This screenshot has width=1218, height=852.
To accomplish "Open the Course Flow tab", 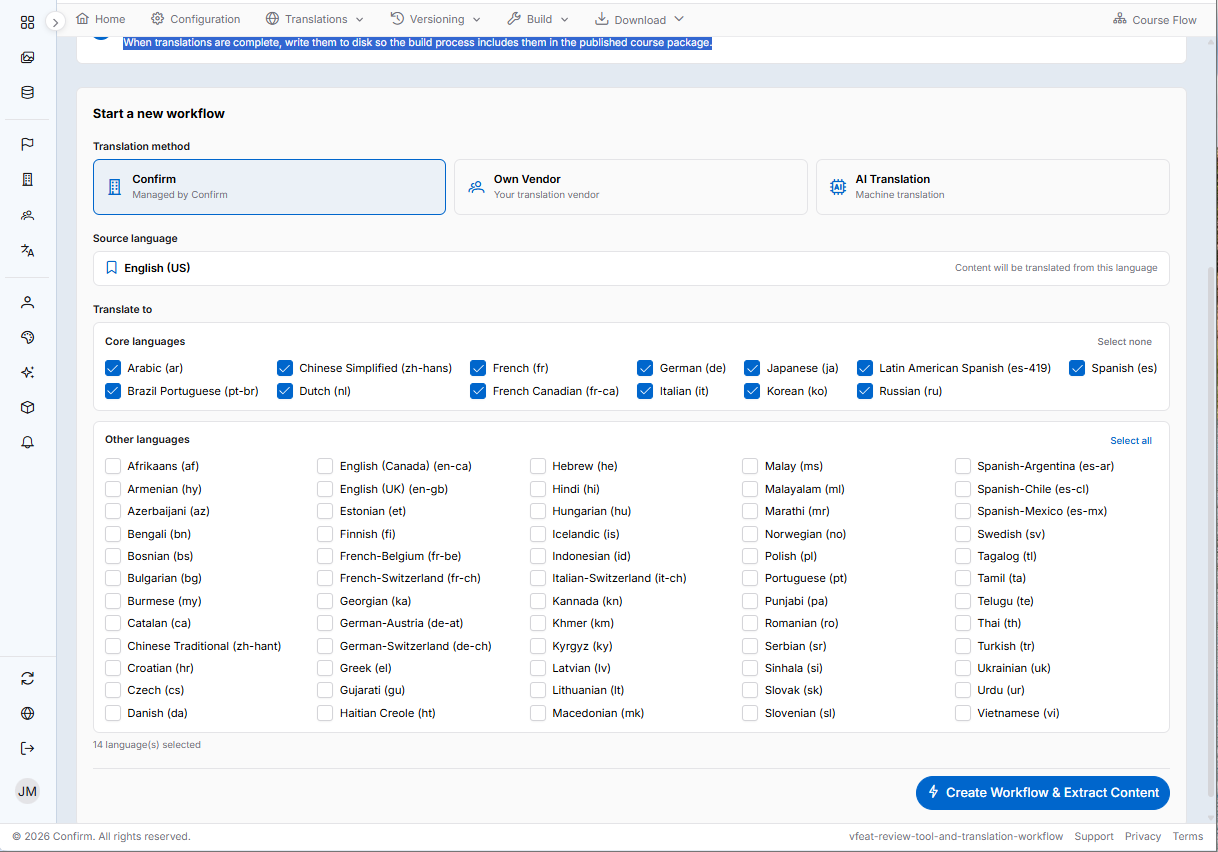I will click(x=1155, y=19).
